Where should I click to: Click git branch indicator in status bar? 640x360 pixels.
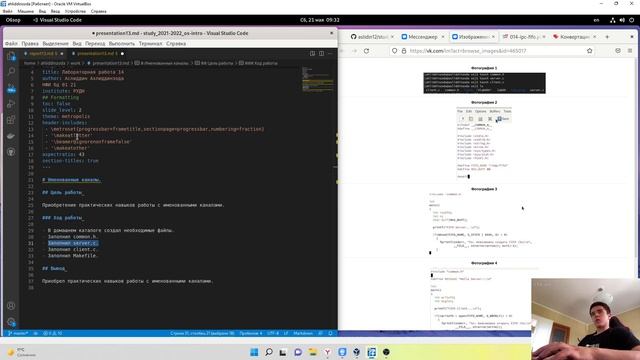18,333
